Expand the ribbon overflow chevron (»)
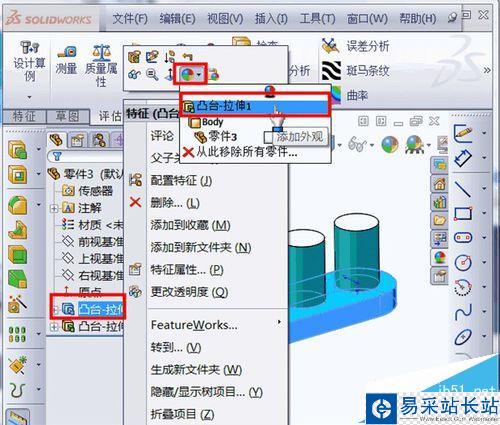The image size is (500, 425). click(487, 70)
